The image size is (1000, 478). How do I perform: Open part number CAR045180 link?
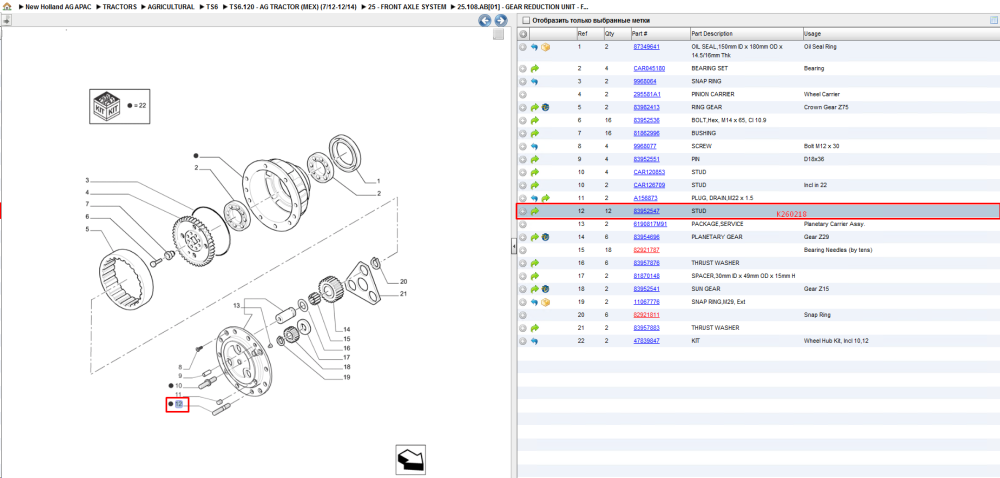tap(649, 68)
